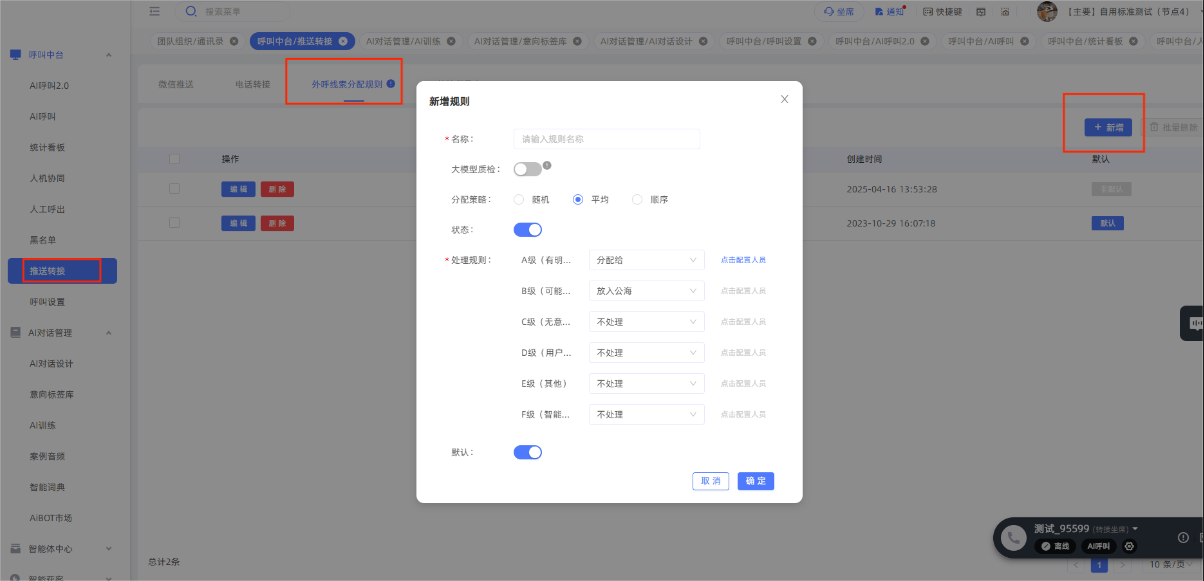Image resolution: width=1204 pixels, height=581 pixels.
Task: Click the search magnifier icon in the top bar
Action: tap(191, 11)
